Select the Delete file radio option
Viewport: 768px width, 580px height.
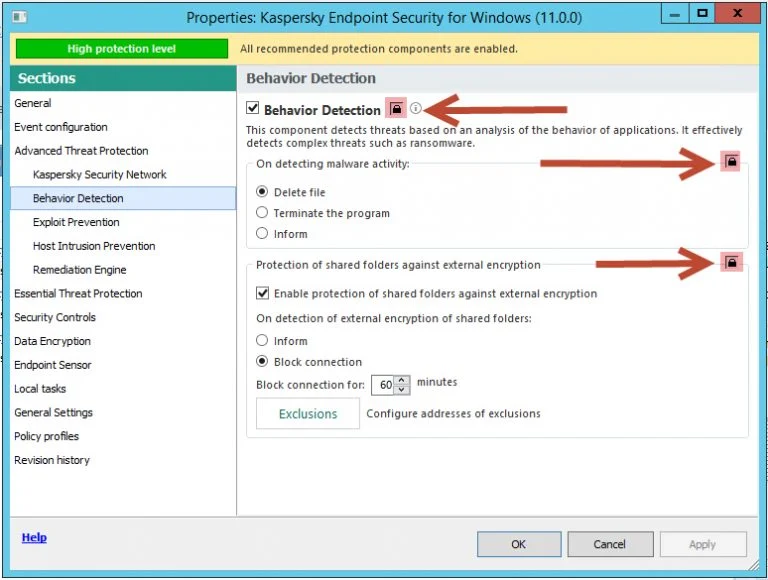[263, 192]
